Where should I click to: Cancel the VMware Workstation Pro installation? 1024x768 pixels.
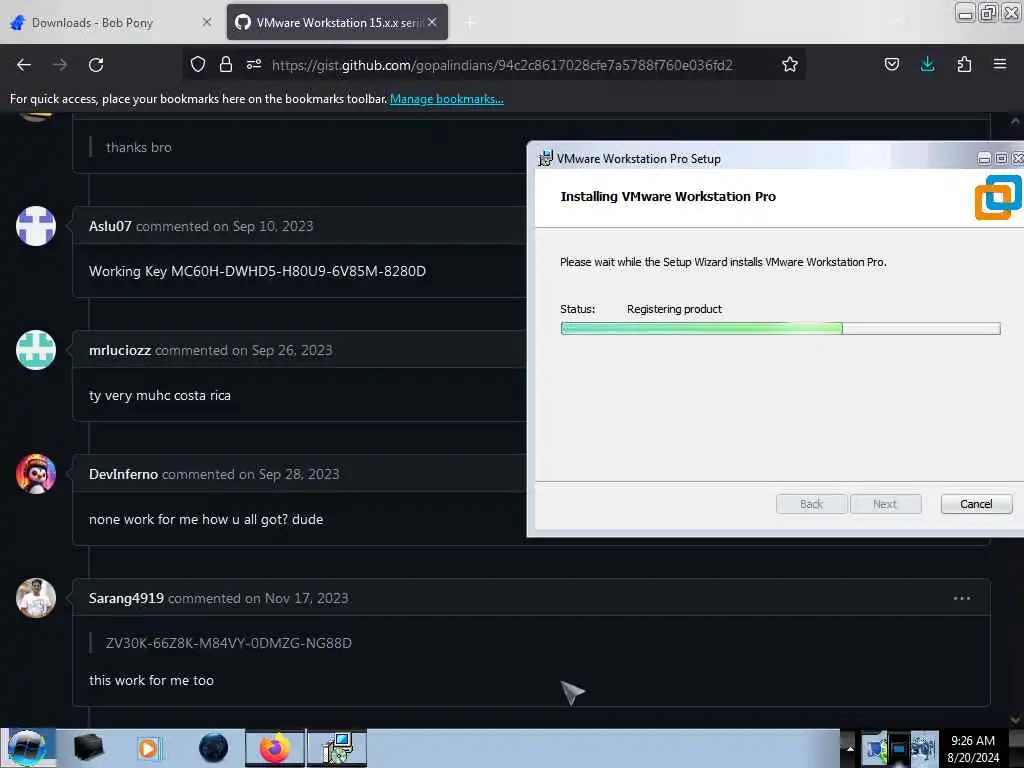(976, 504)
